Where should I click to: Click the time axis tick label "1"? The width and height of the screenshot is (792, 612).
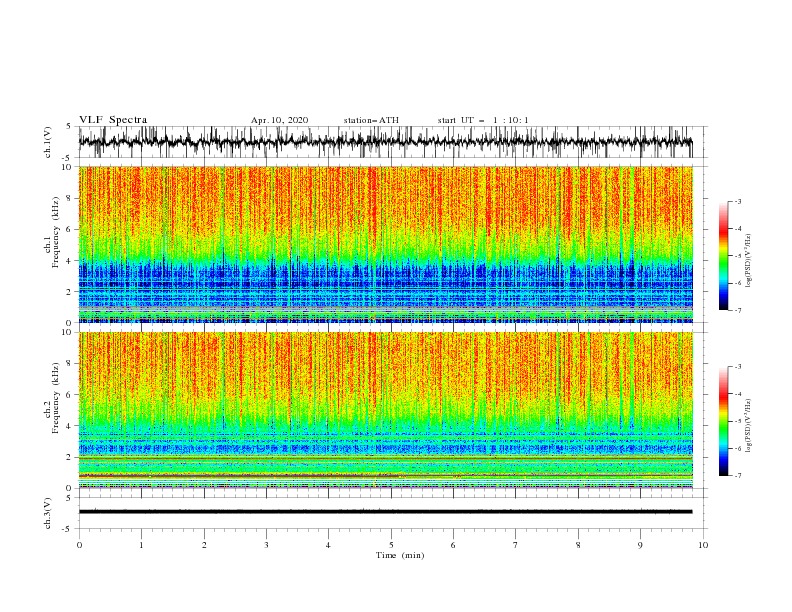(141, 545)
